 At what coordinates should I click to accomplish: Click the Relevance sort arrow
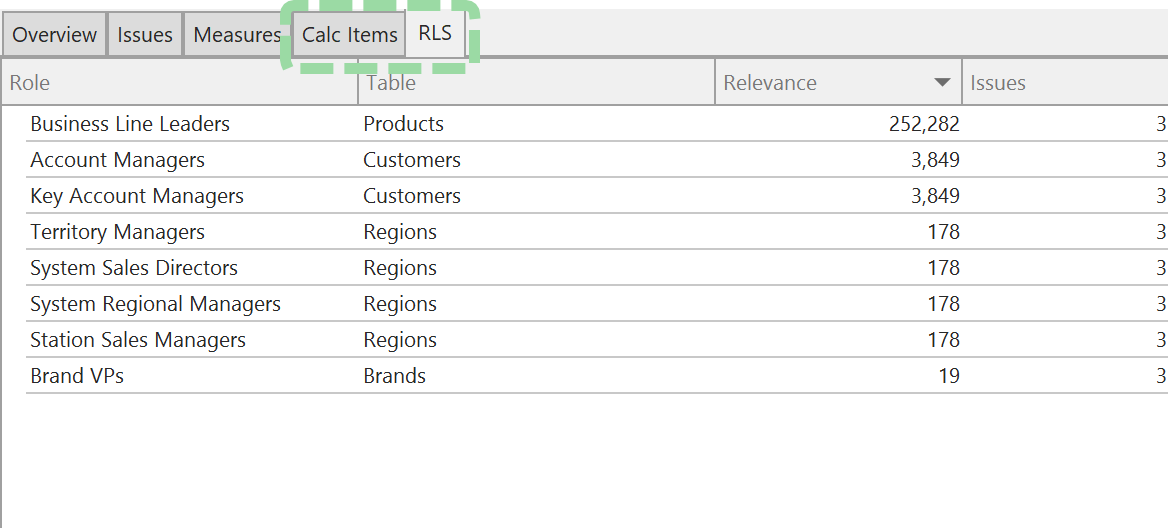pyautogui.click(x=942, y=83)
